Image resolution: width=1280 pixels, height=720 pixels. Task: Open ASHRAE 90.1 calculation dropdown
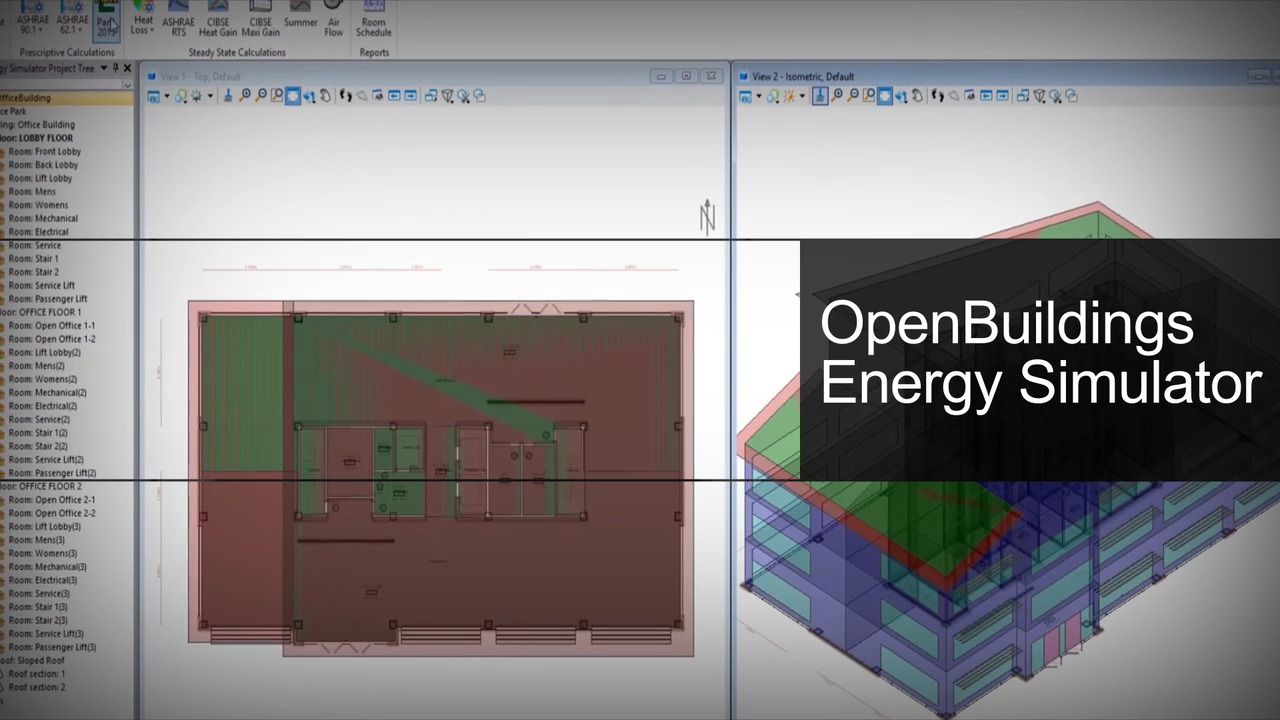coord(32,20)
